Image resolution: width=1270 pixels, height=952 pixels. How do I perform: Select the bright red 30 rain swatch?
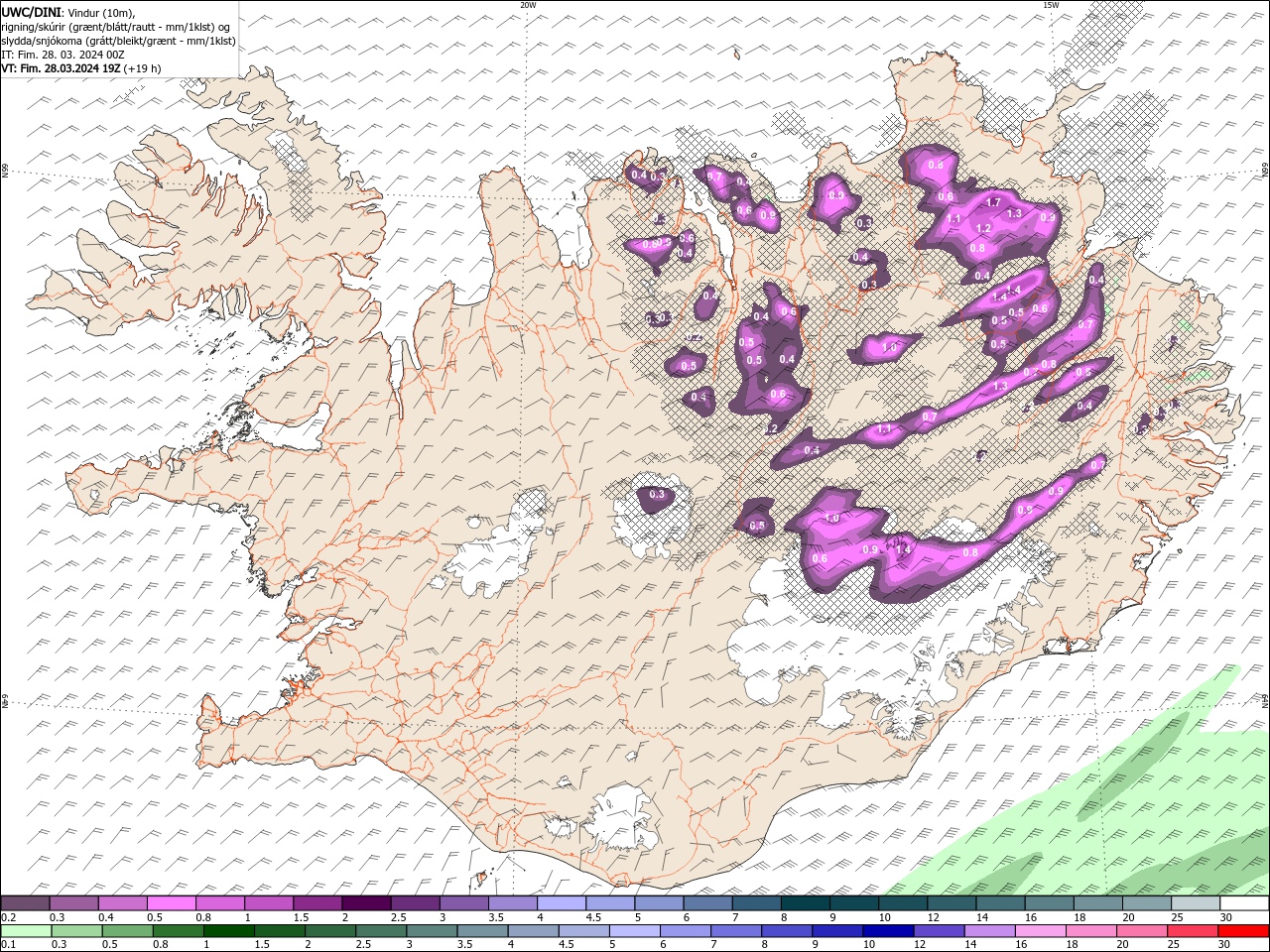(x=1241, y=931)
